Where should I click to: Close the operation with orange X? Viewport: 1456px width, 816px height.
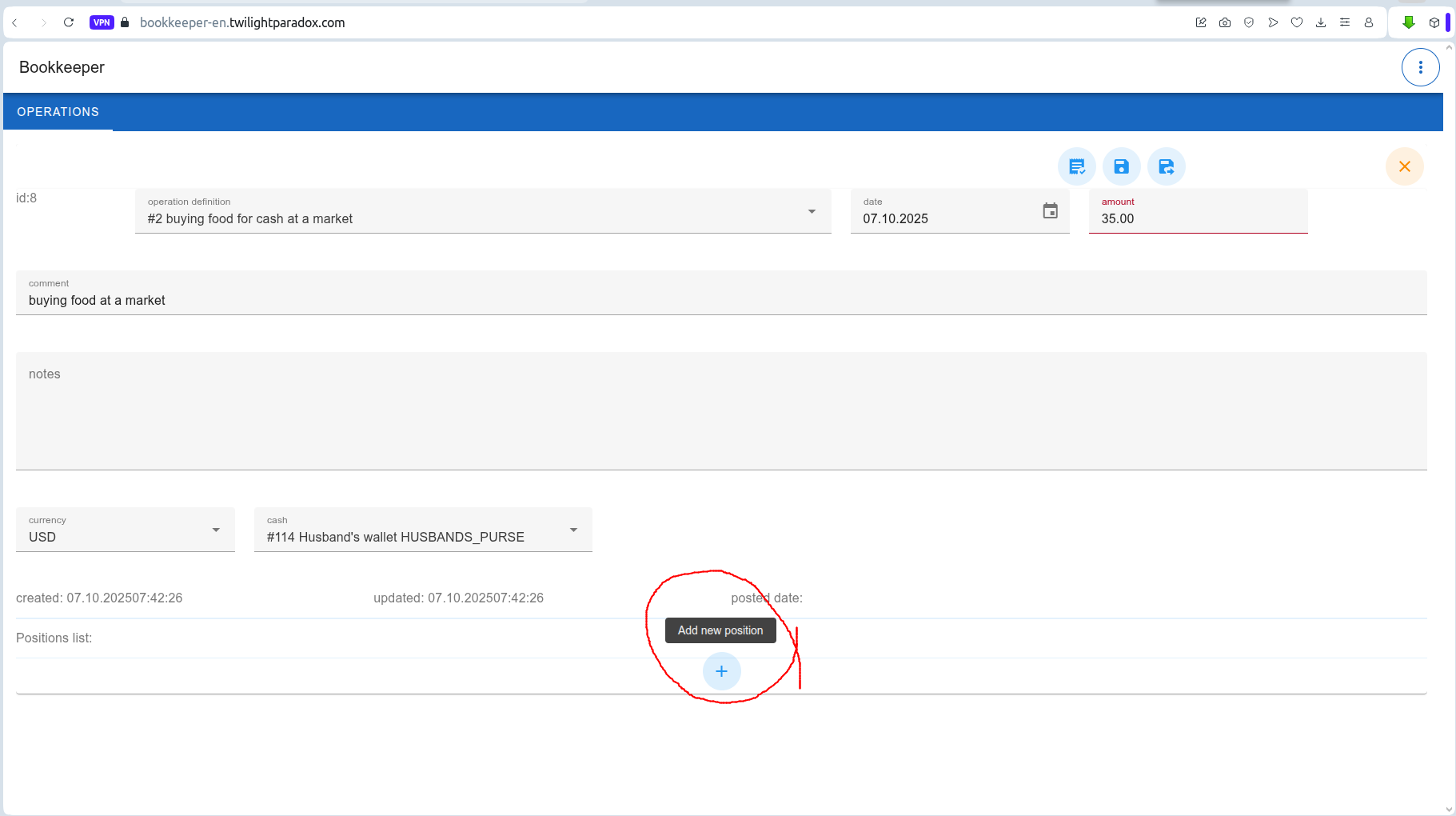pyautogui.click(x=1404, y=166)
